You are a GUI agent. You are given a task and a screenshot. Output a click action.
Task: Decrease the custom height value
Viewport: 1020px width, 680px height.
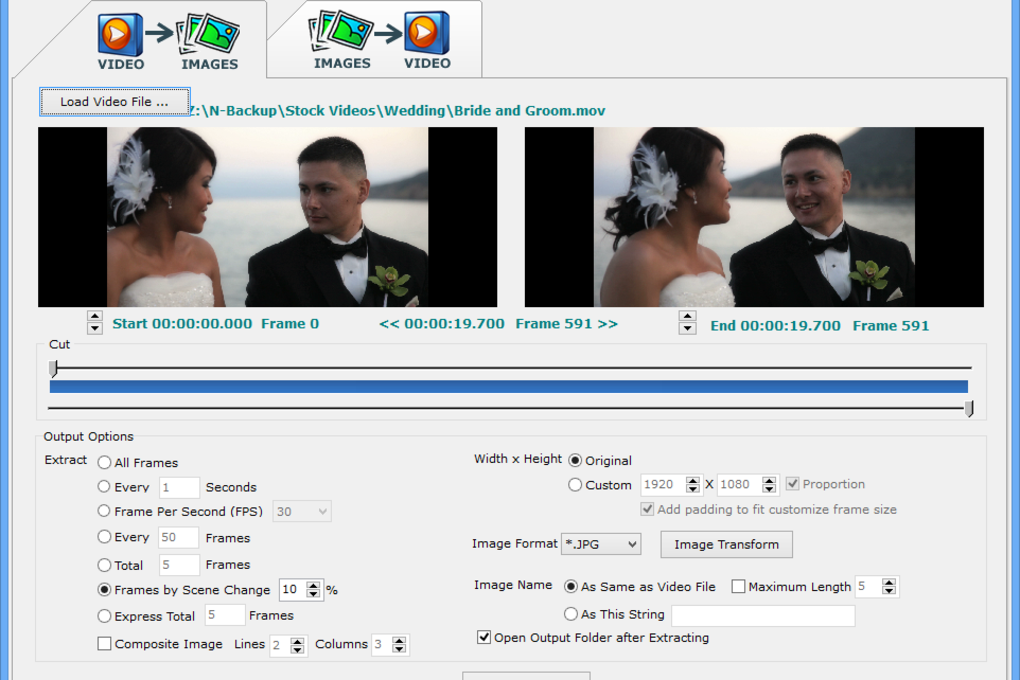point(770,489)
